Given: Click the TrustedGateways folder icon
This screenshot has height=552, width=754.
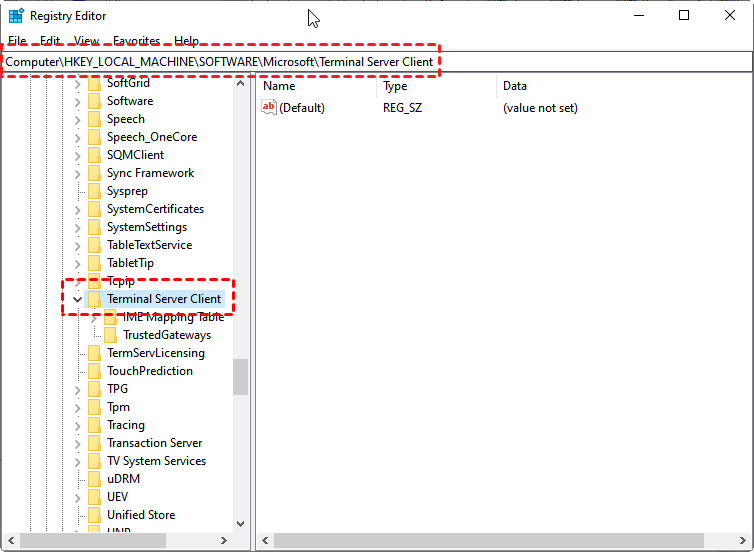Looking at the screenshot, I should [x=111, y=335].
